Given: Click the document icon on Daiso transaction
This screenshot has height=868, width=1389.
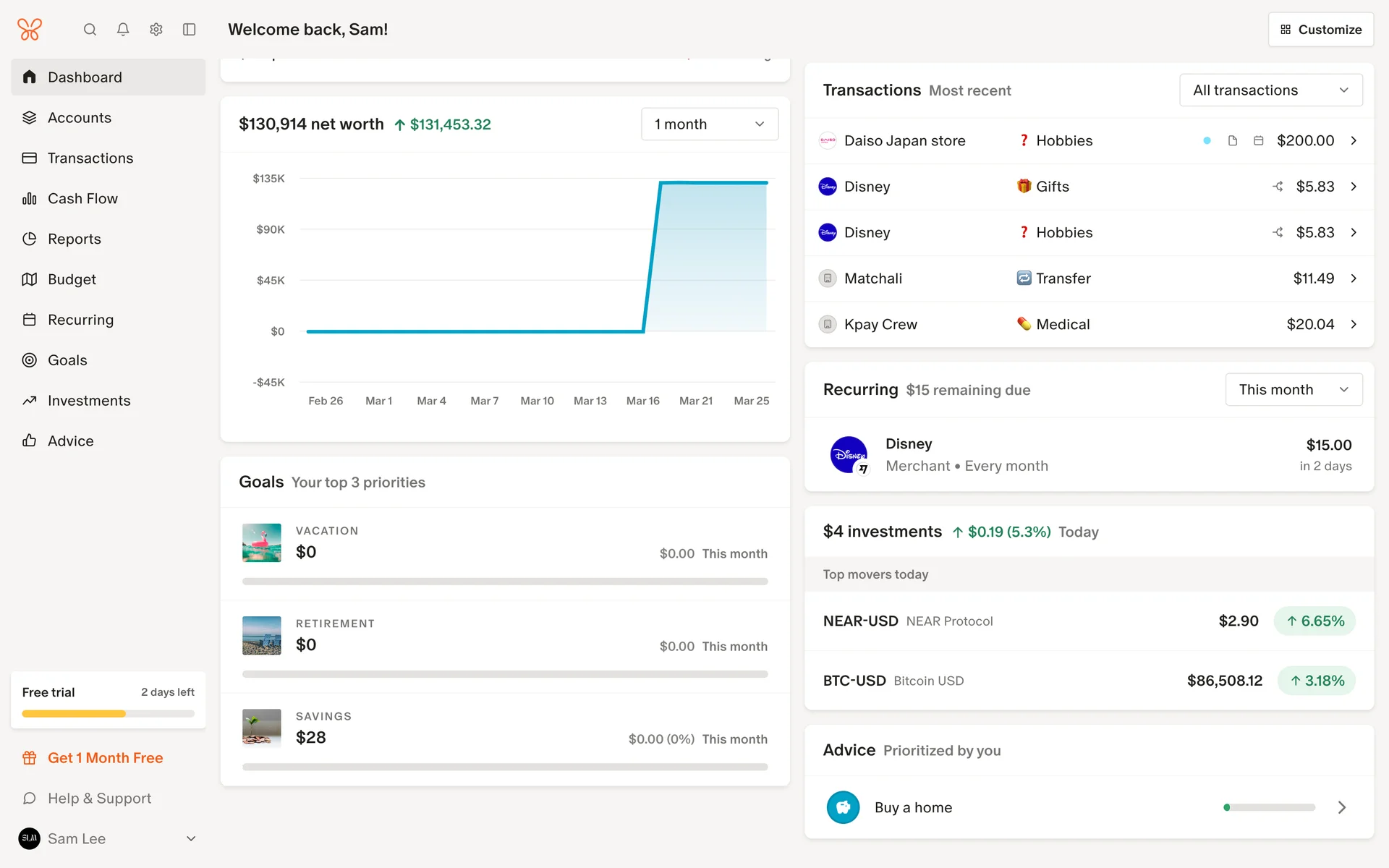Looking at the screenshot, I should tap(1233, 141).
